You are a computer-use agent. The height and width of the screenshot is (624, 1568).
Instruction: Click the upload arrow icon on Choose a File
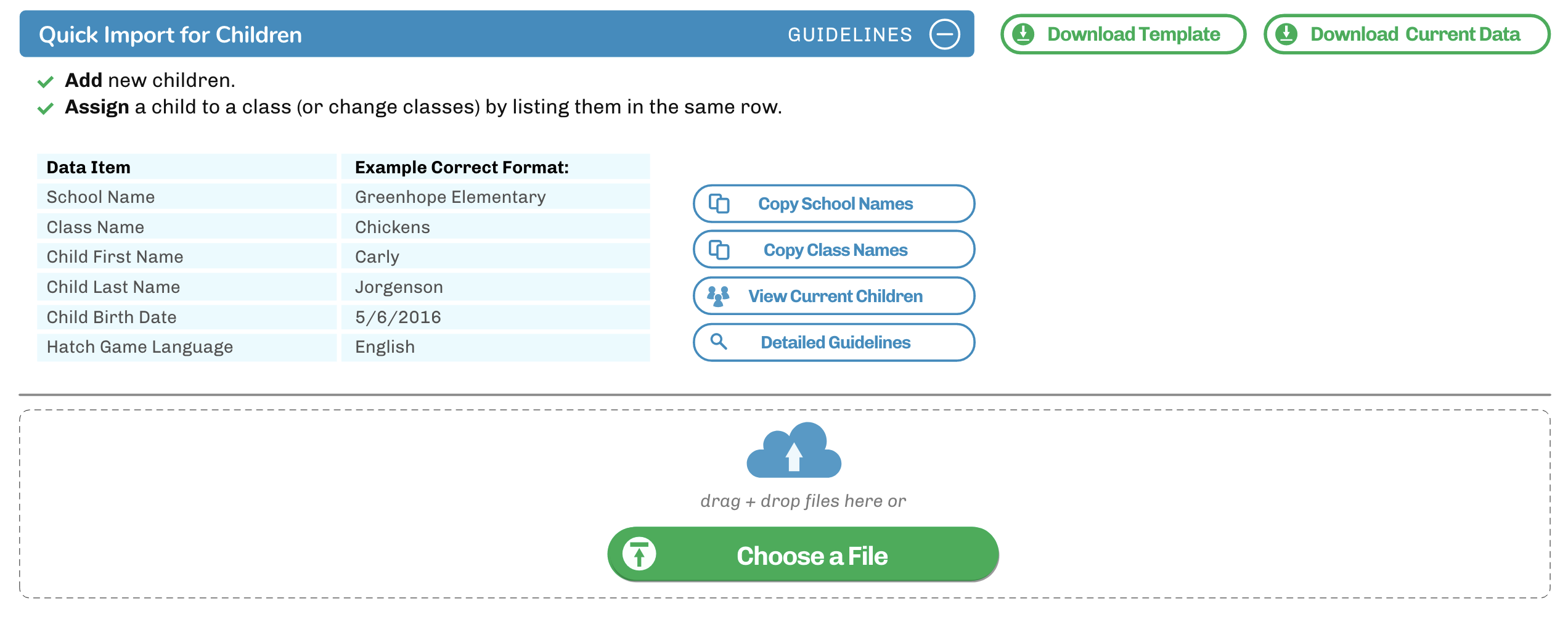pos(639,554)
